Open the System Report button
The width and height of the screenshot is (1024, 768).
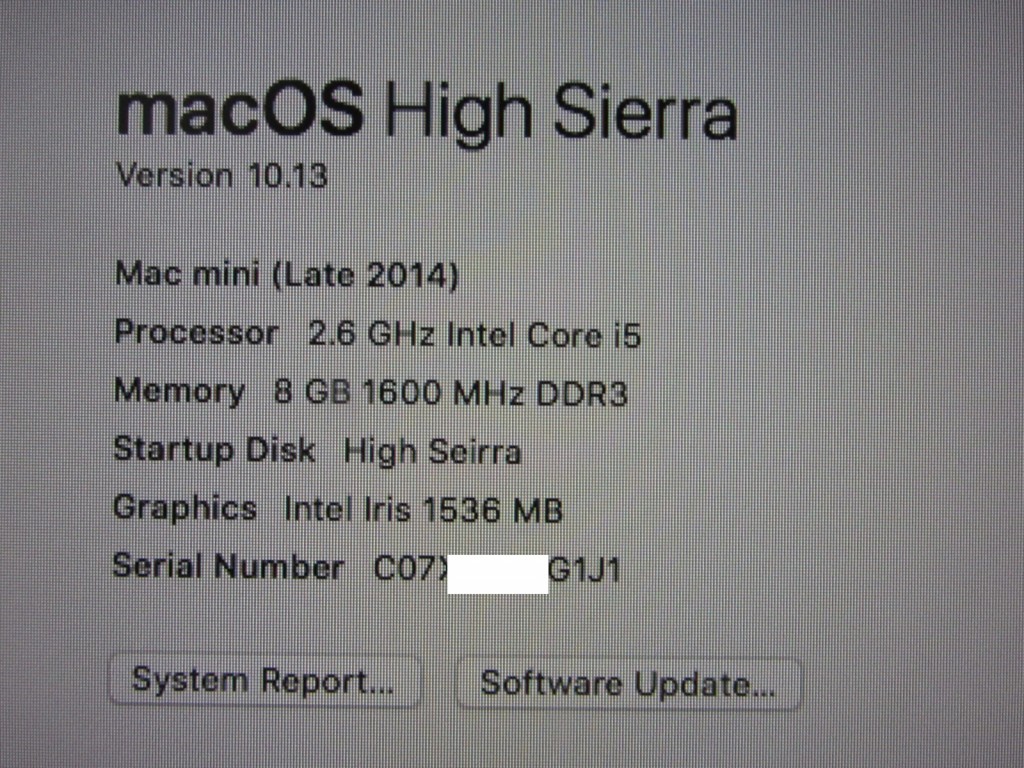(264, 681)
